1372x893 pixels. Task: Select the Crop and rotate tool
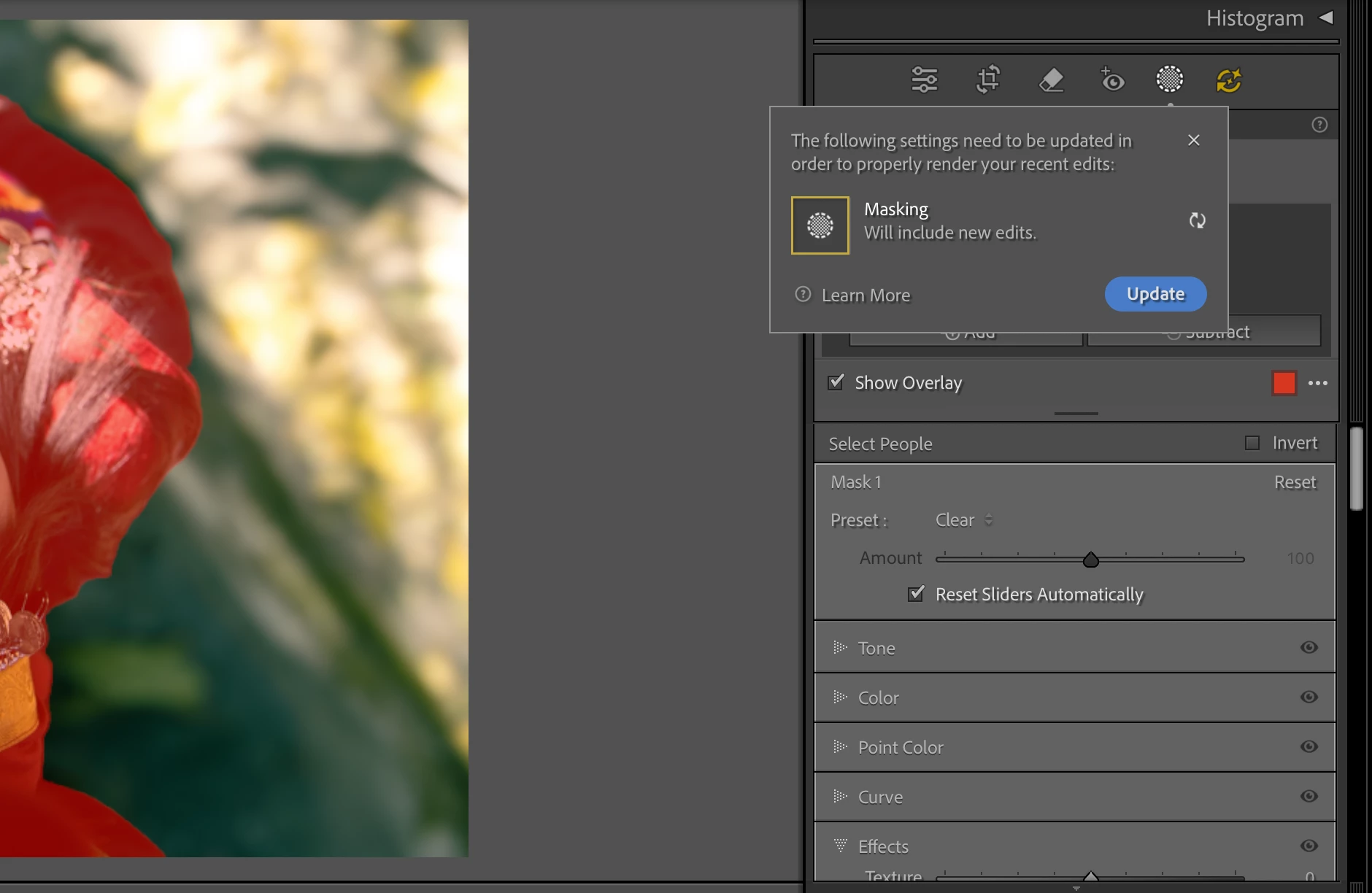tap(988, 80)
